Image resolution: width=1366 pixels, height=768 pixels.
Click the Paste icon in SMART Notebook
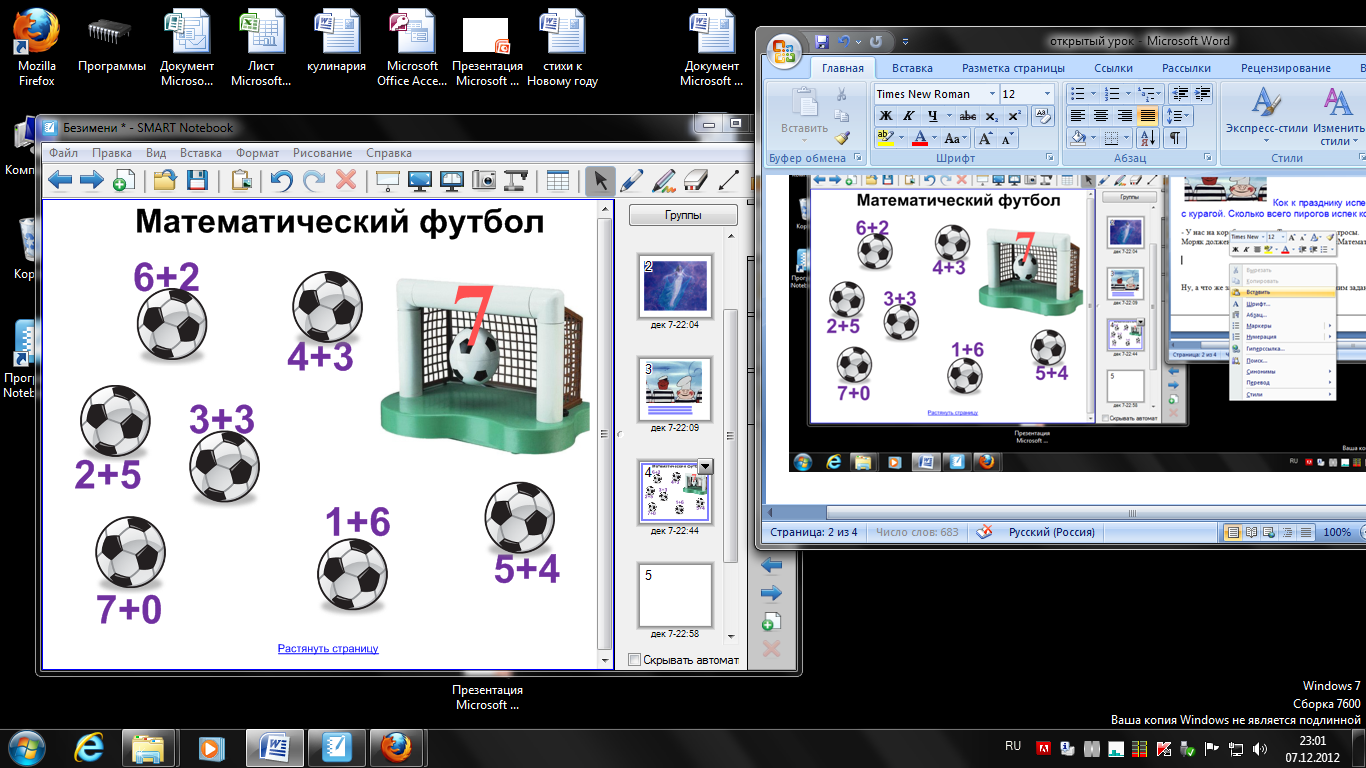pos(241,180)
